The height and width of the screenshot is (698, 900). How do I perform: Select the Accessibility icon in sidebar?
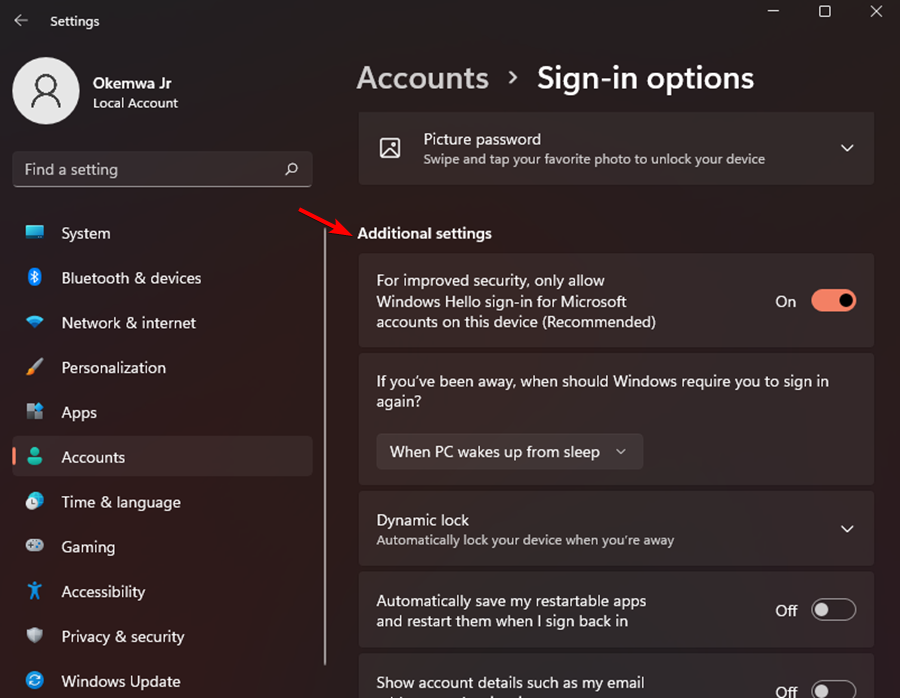36,591
